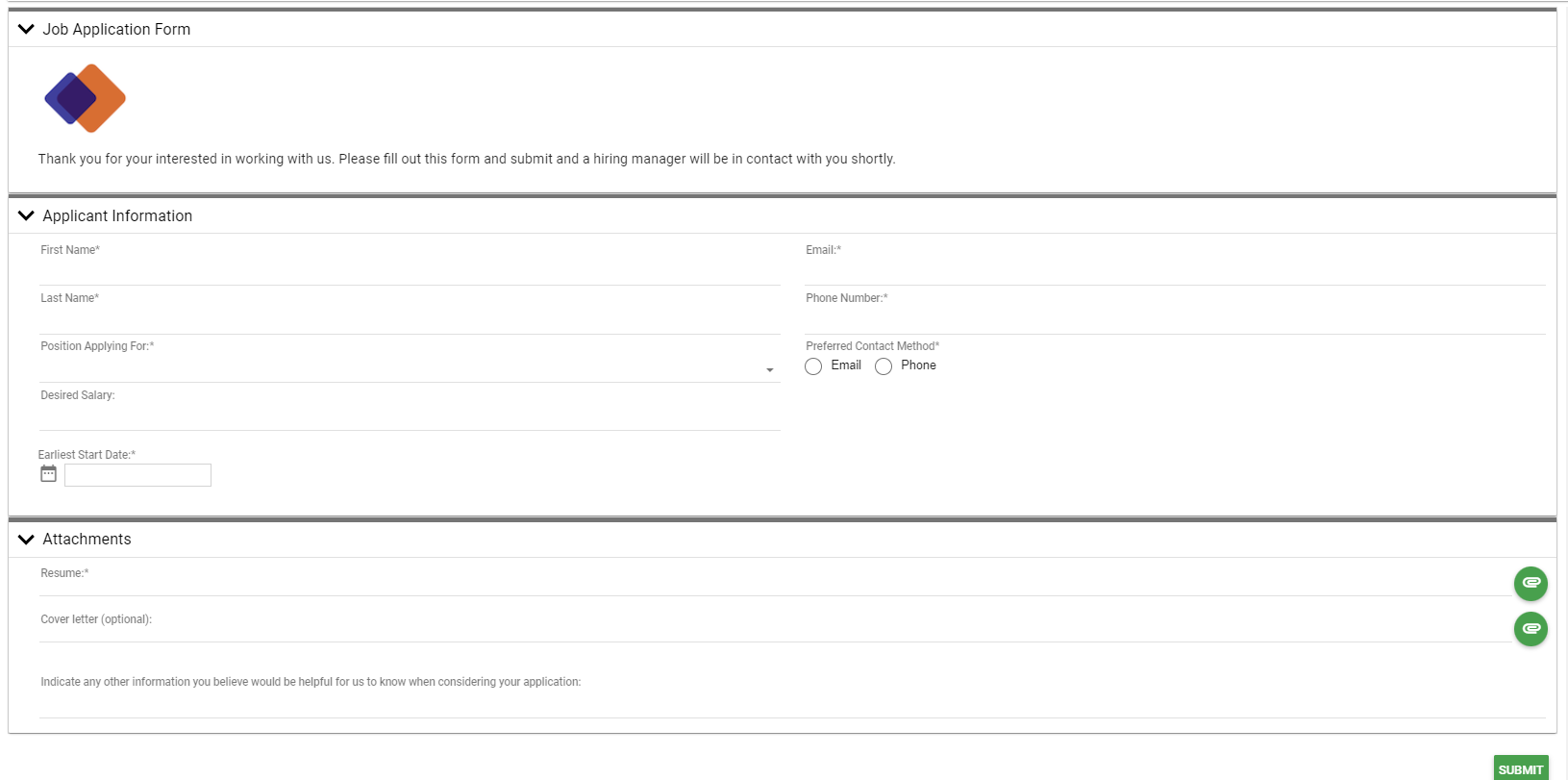This screenshot has height=780, width=1568.
Task: Click the Earliest Start Date text box
Action: [x=137, y=475]
